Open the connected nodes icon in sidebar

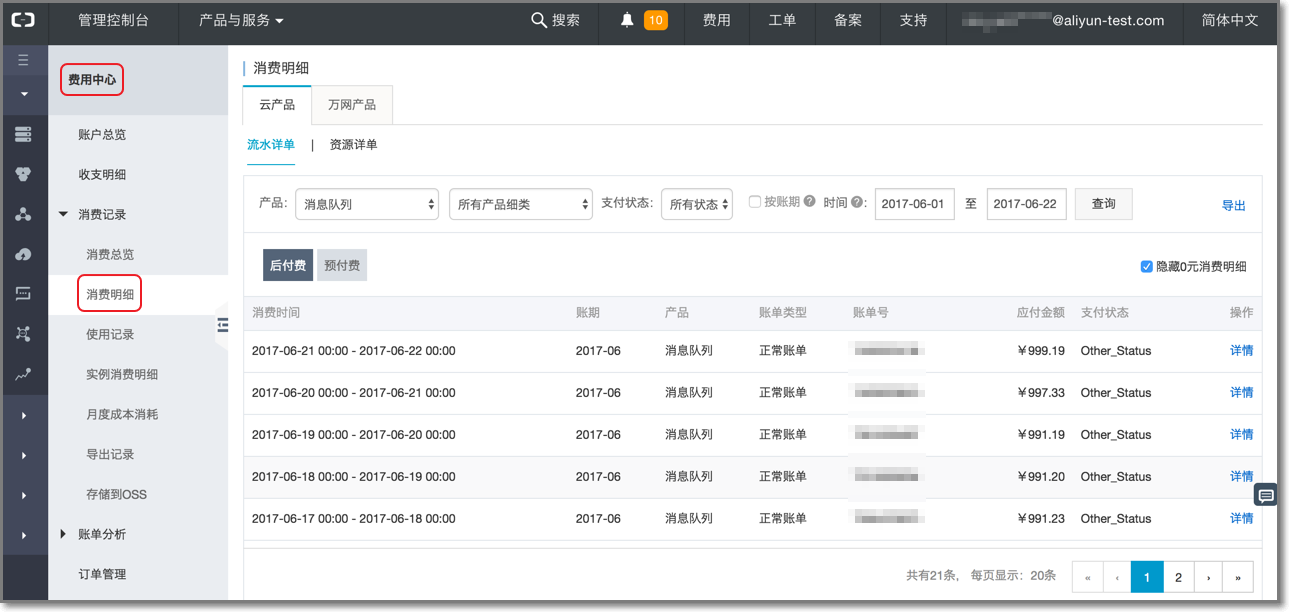point(23,334)
